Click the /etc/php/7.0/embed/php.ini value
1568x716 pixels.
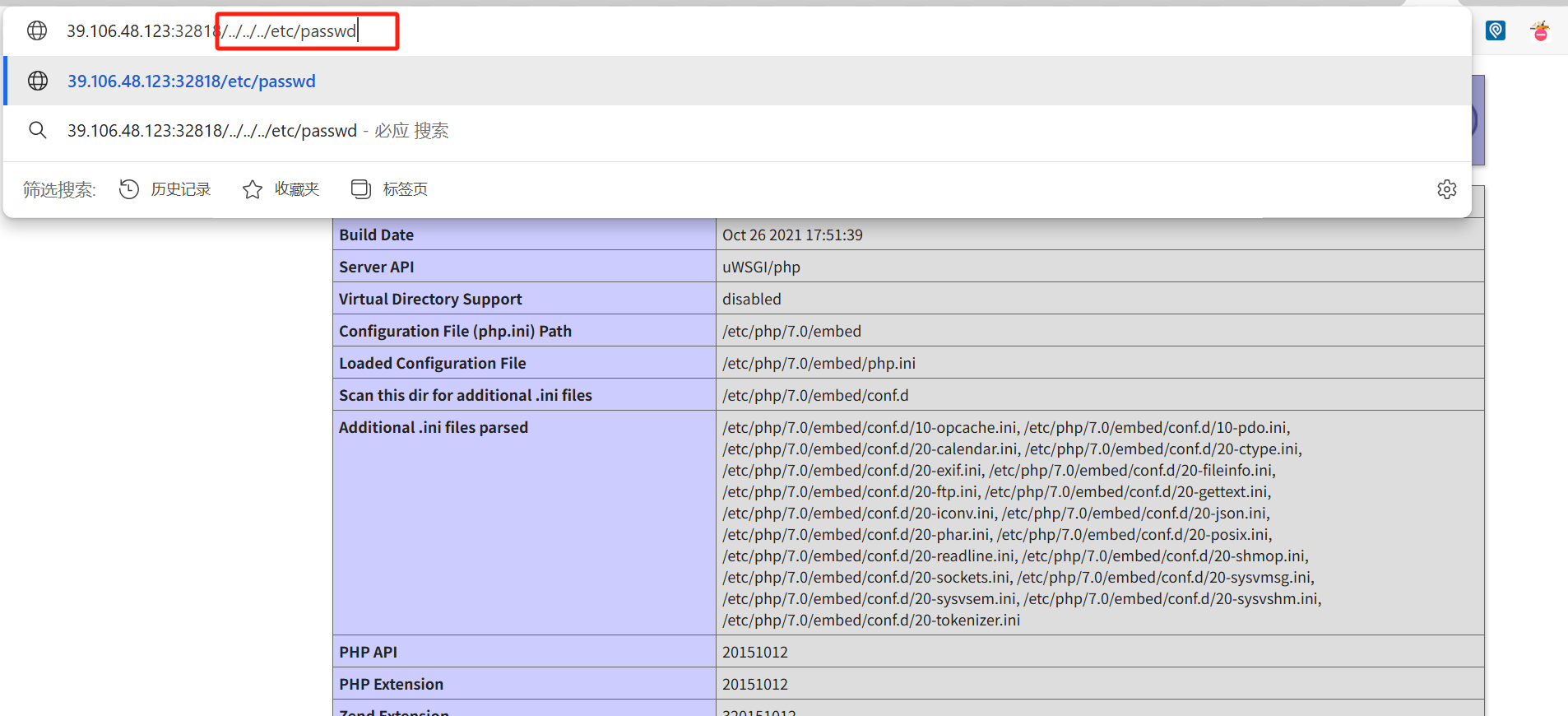tap(819, 364)
